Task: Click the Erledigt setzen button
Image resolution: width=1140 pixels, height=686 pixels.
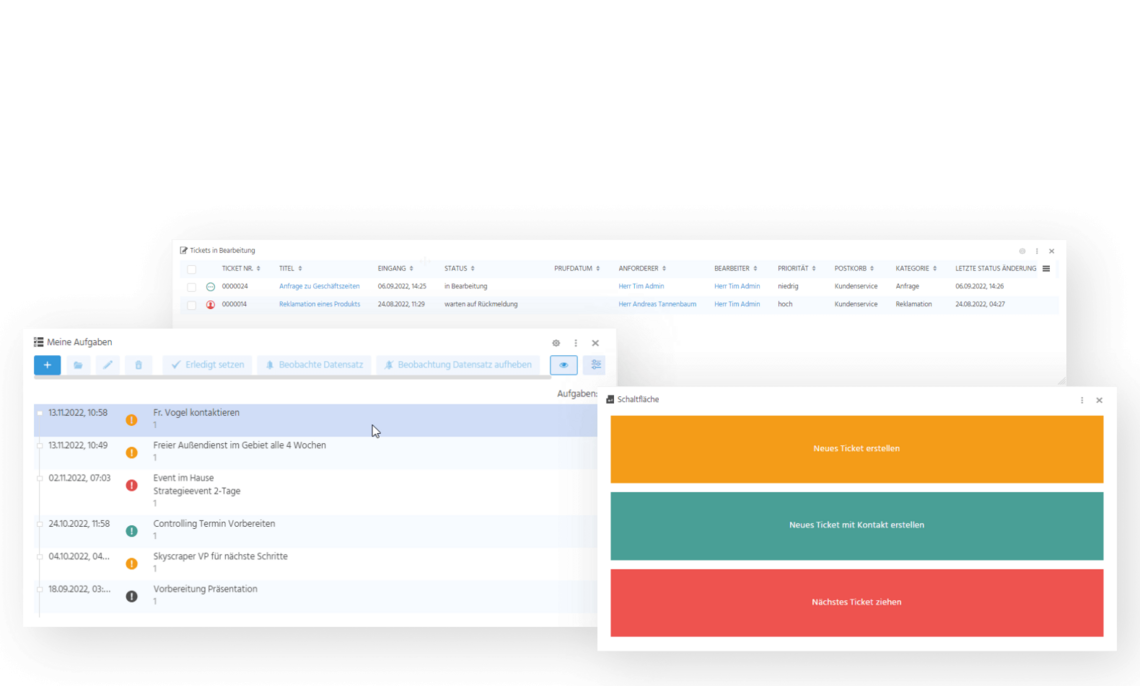Action: (207, 365)
